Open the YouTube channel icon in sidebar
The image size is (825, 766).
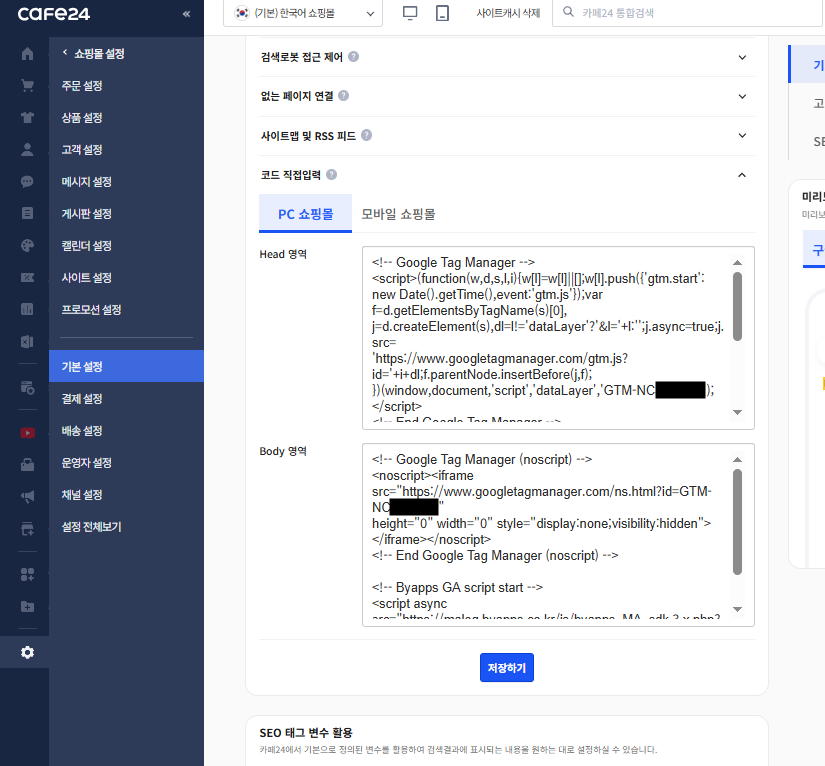click(x=25, y=432)
